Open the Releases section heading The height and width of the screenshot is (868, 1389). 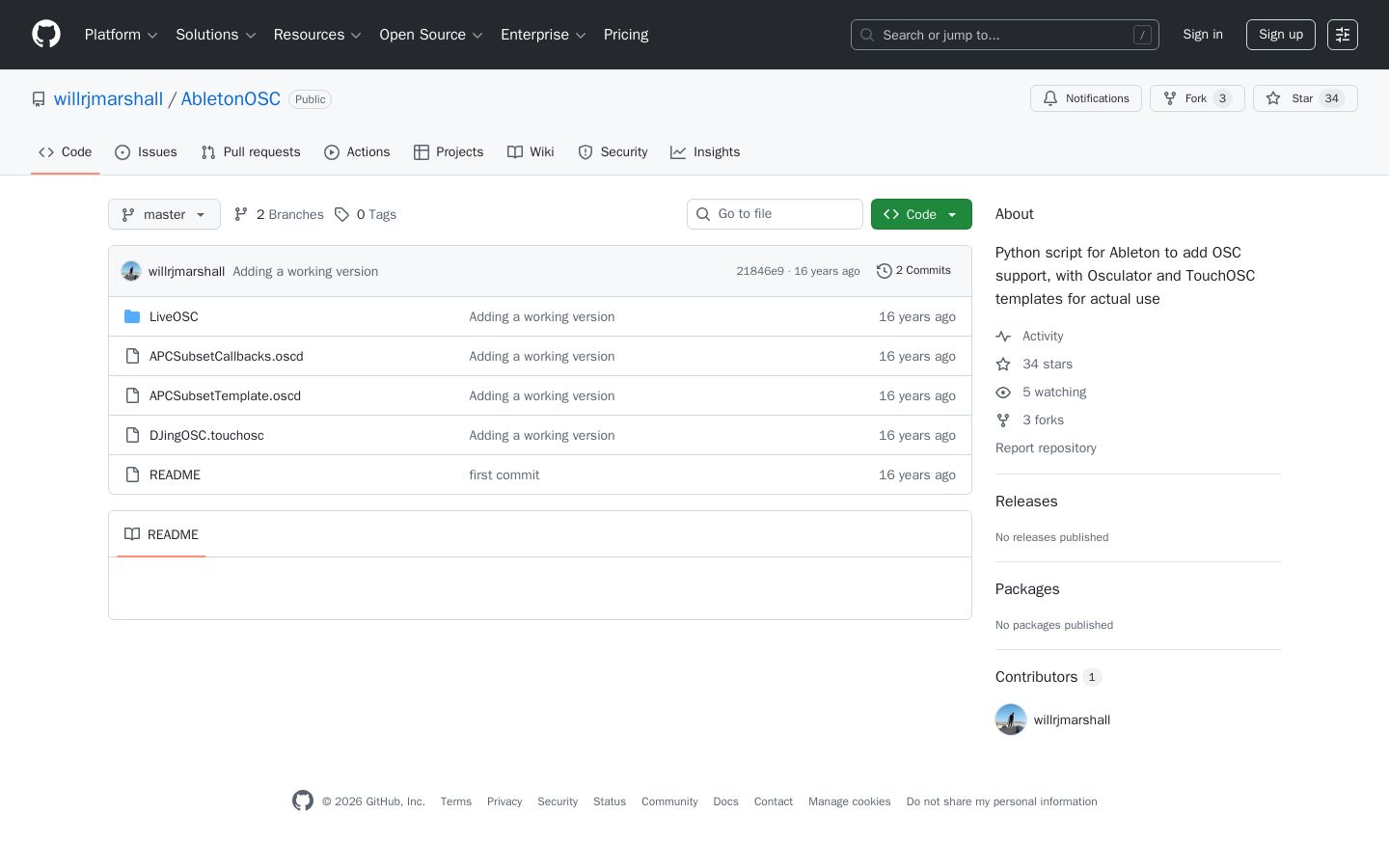1026,502
